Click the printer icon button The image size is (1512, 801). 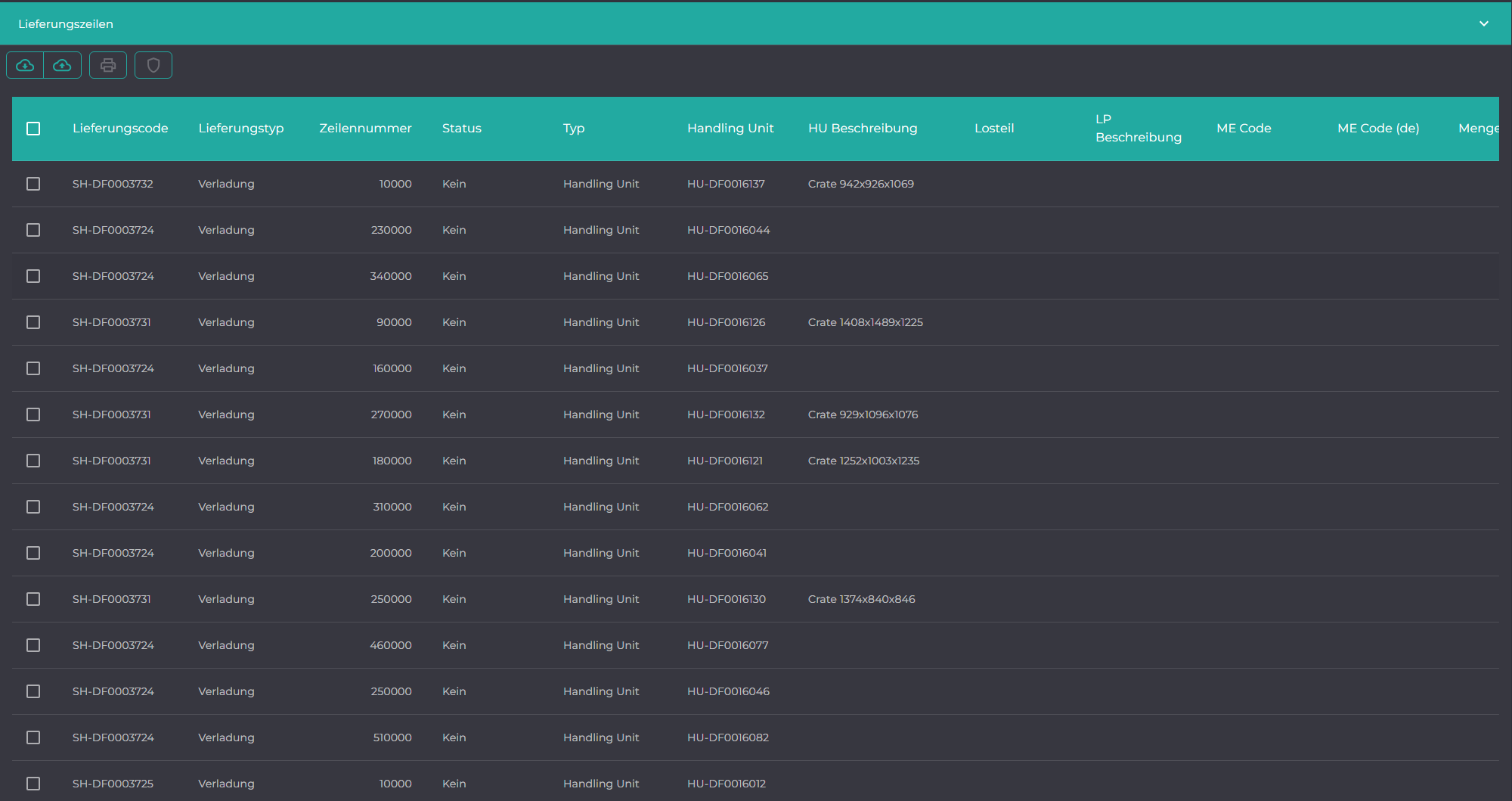coord(108,65)
